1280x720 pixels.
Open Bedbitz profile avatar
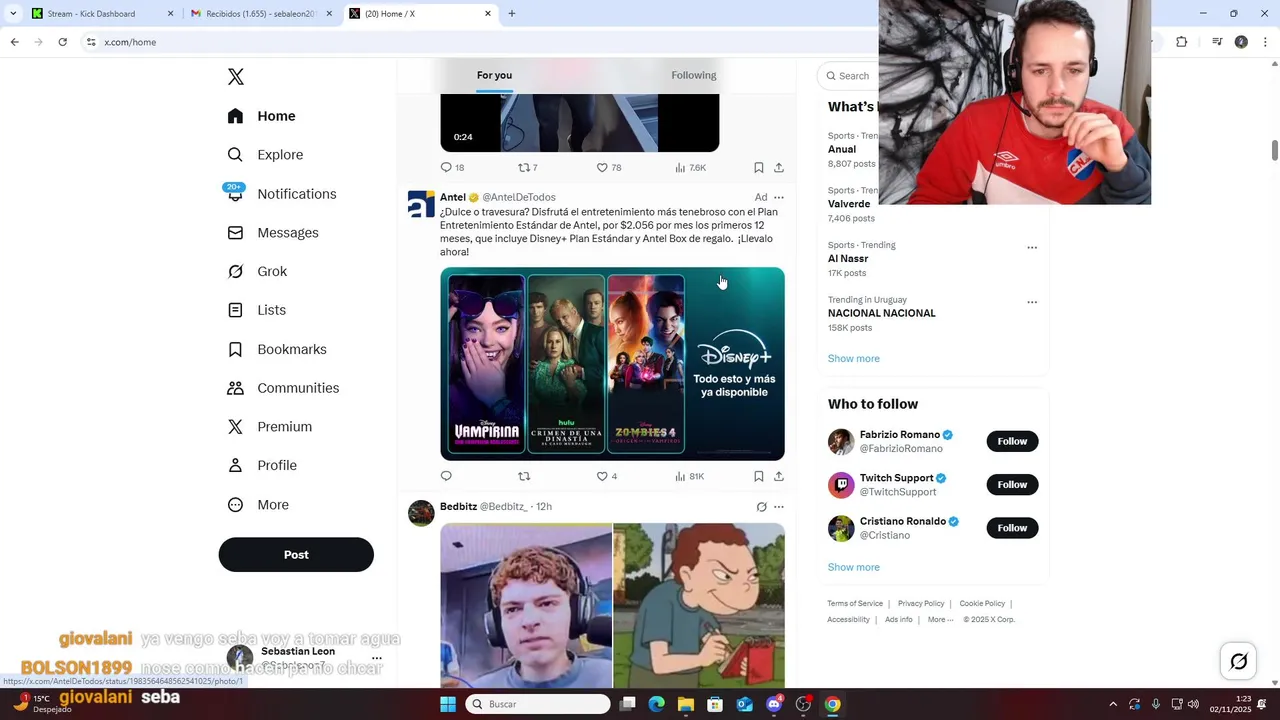coord(421,513)
